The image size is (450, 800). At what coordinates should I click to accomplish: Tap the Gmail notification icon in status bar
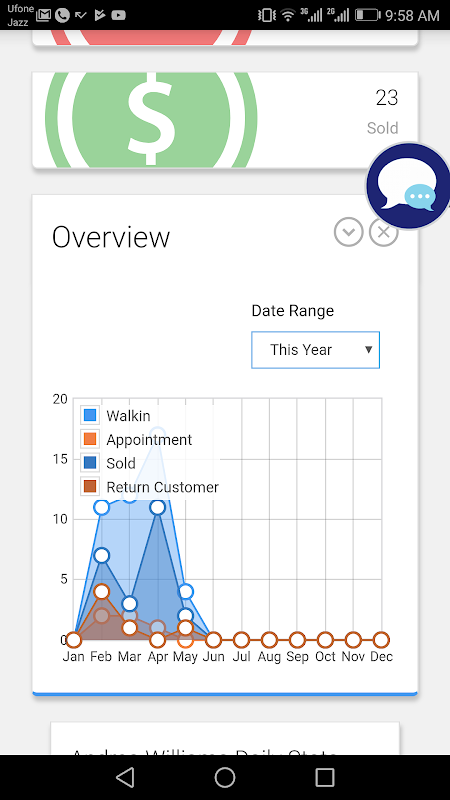coord(44,15)
